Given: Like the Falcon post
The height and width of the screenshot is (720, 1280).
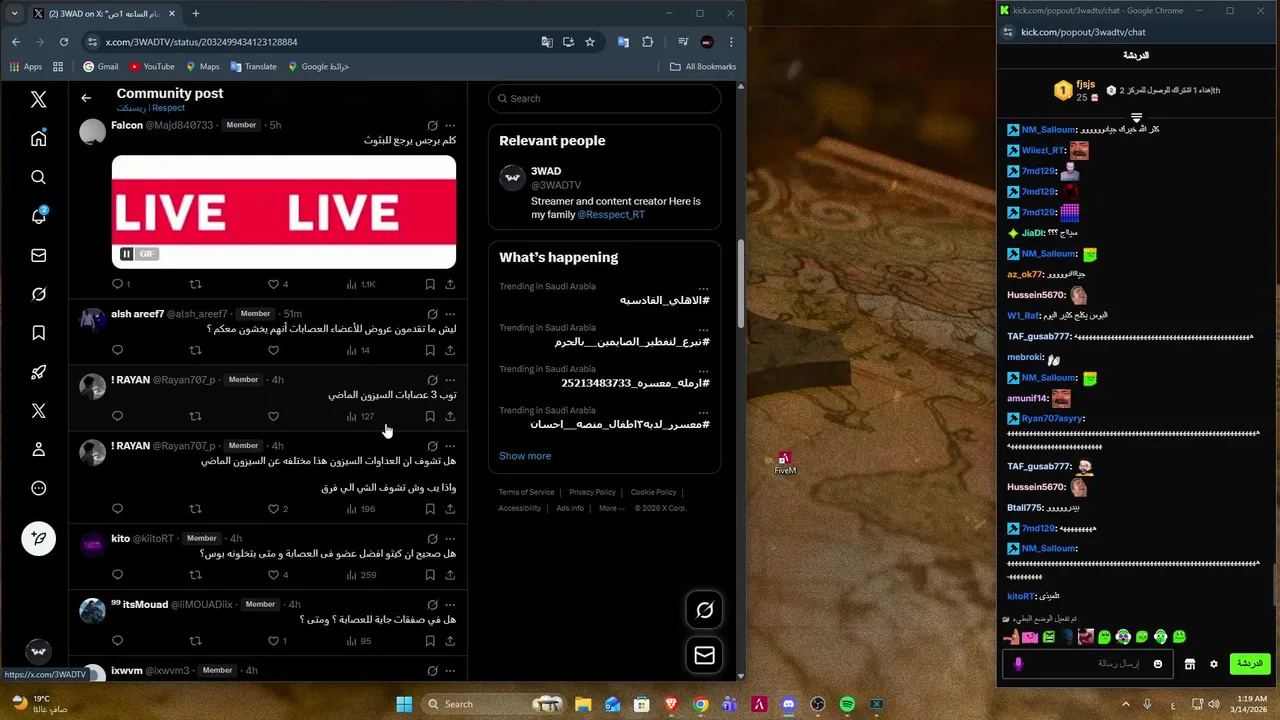Looking at the screenshot, I should [x=273, y=284].
